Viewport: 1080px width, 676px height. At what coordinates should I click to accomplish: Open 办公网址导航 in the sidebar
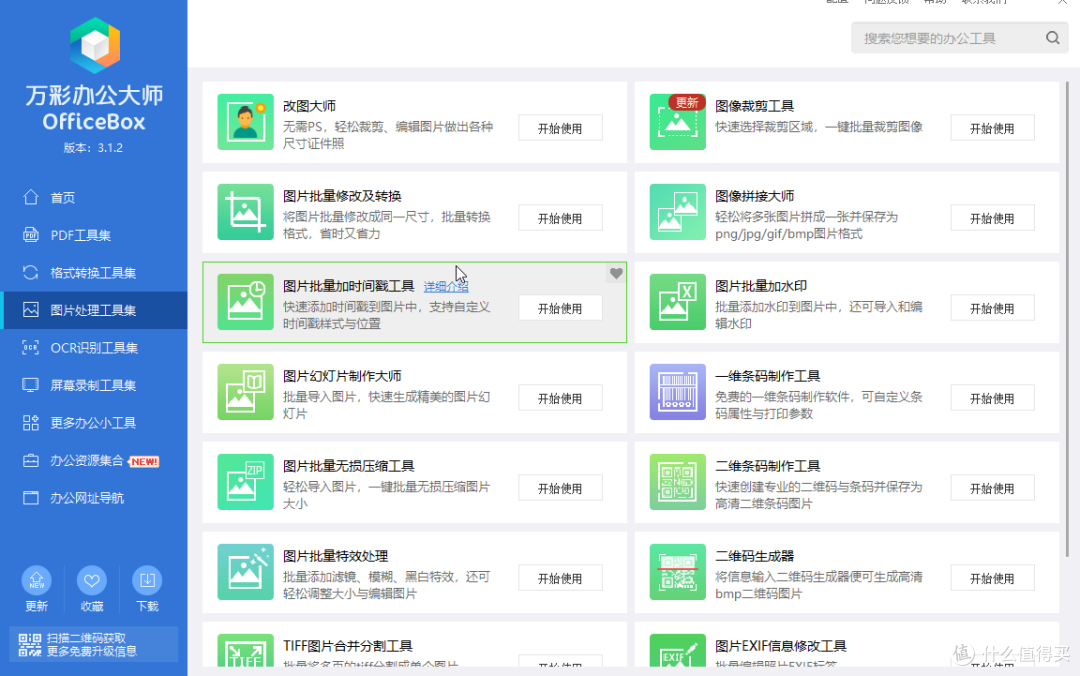tap(94, 498)
